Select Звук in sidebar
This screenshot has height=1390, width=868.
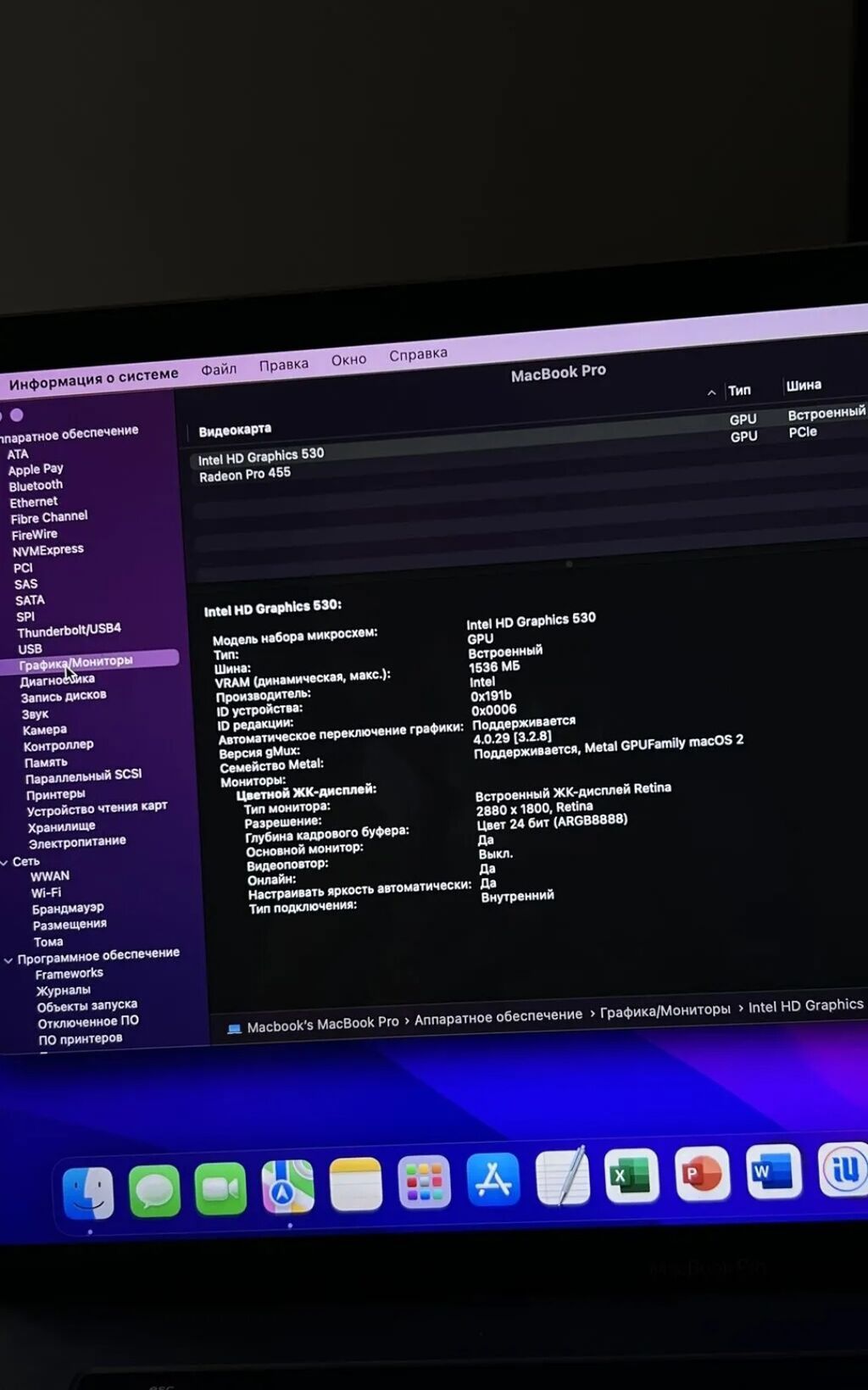(35, 714)
